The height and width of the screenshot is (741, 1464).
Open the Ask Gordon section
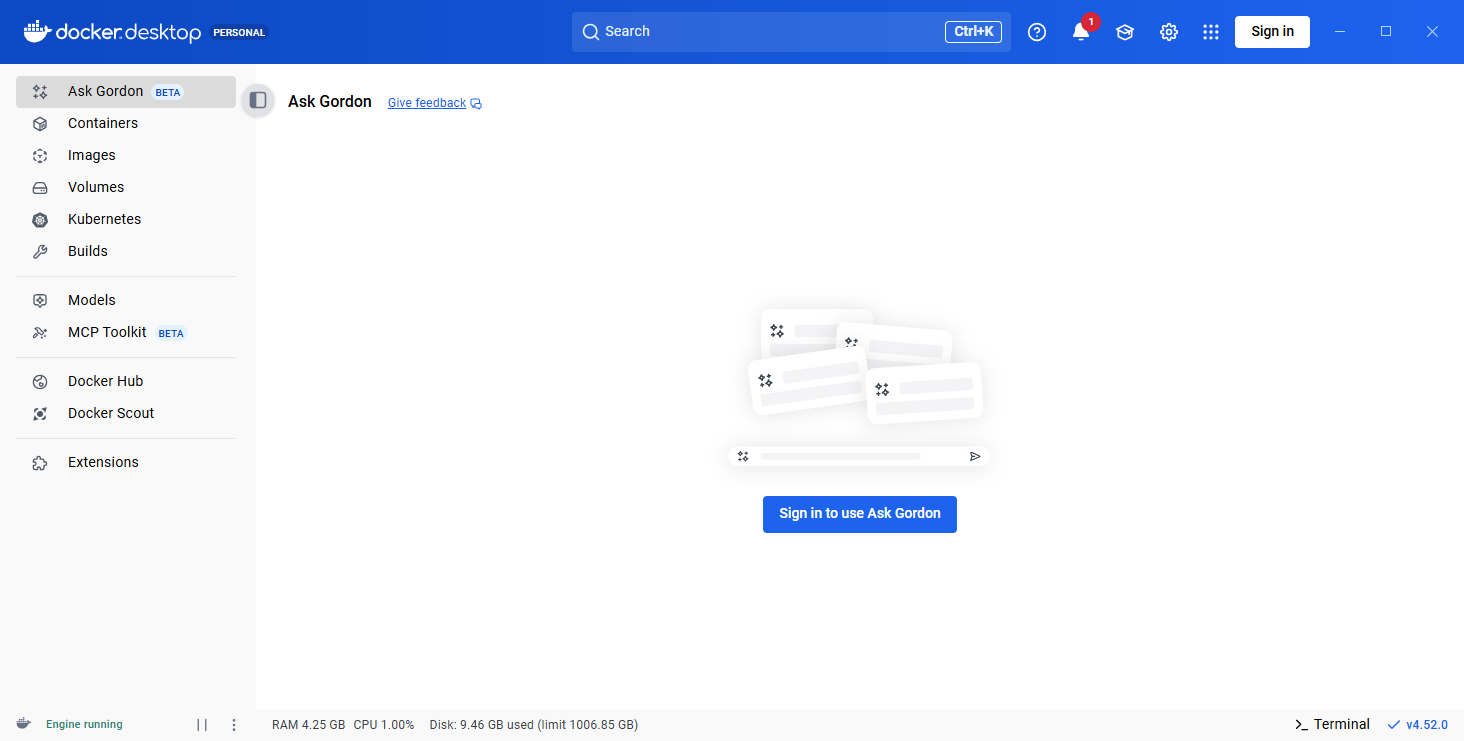(126, 92)
